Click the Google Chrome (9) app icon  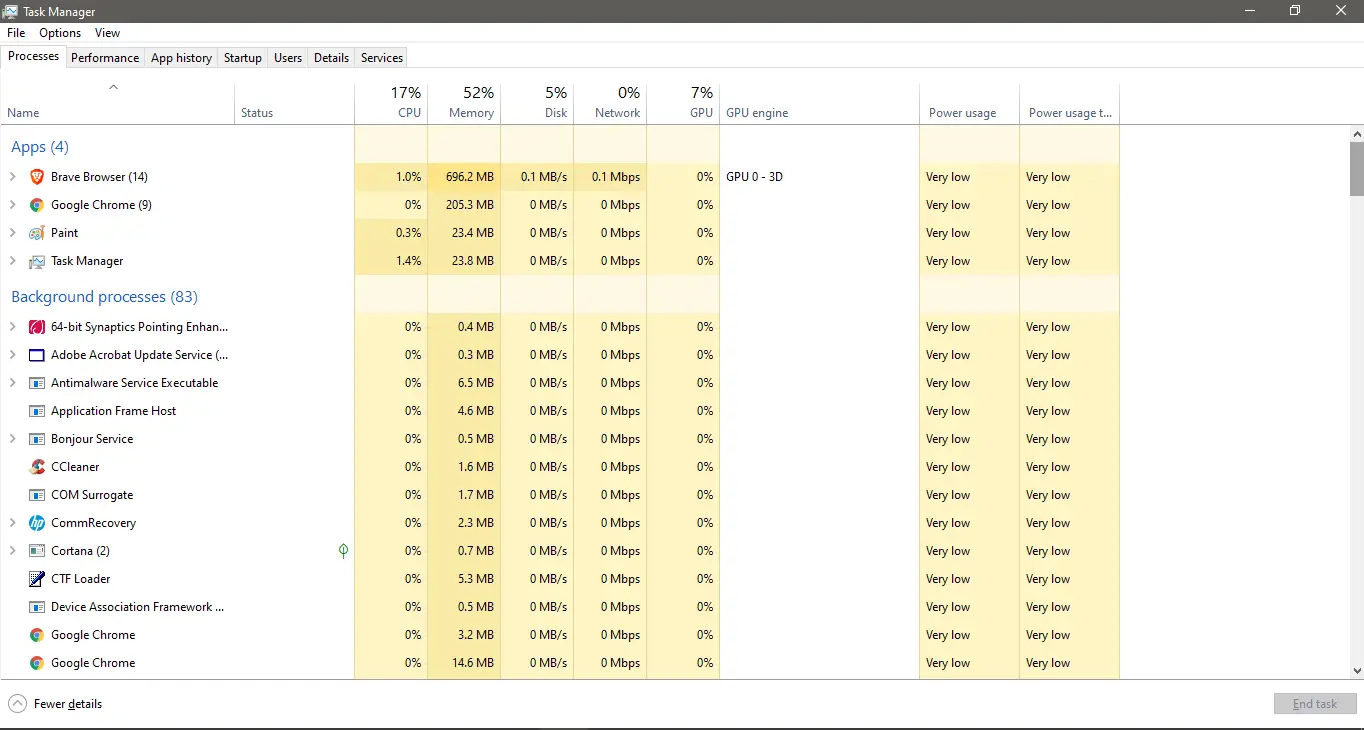coord(37,205)
